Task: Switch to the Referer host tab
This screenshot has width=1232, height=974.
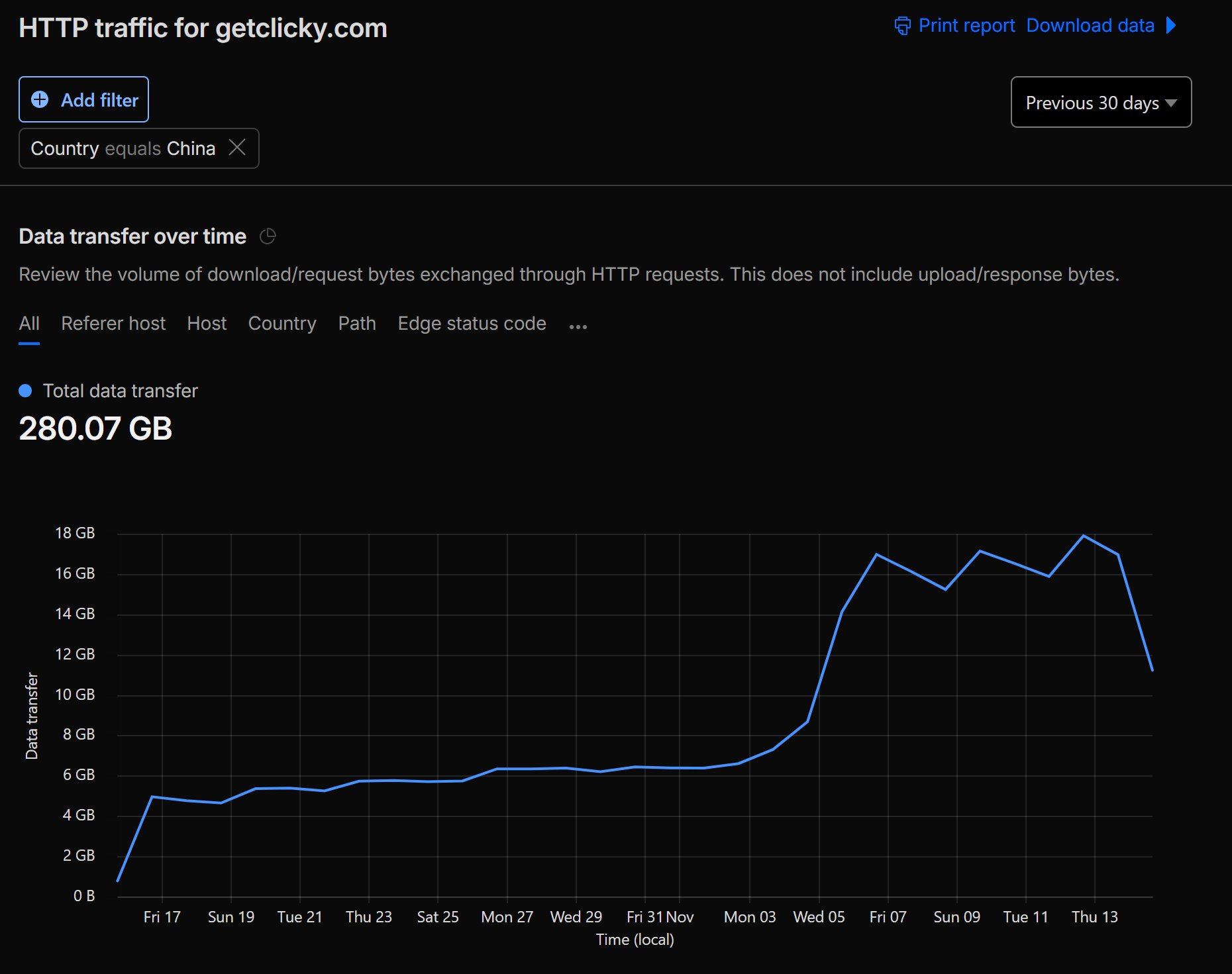Action: tap(113, 323)
